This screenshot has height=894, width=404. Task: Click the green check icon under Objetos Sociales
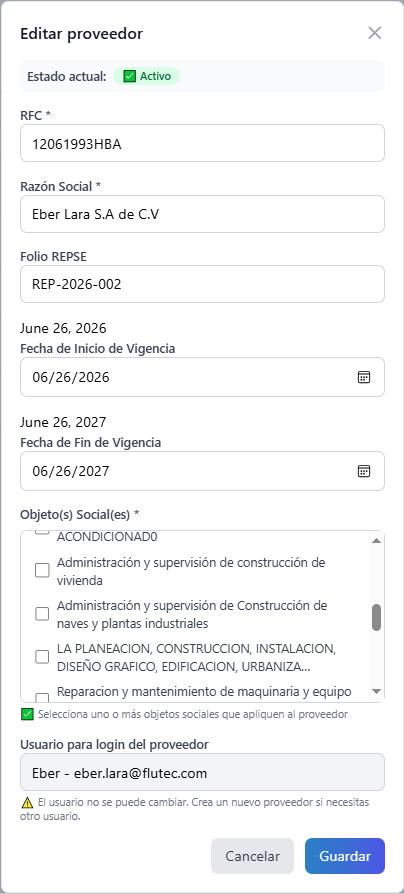coord(27,714)
